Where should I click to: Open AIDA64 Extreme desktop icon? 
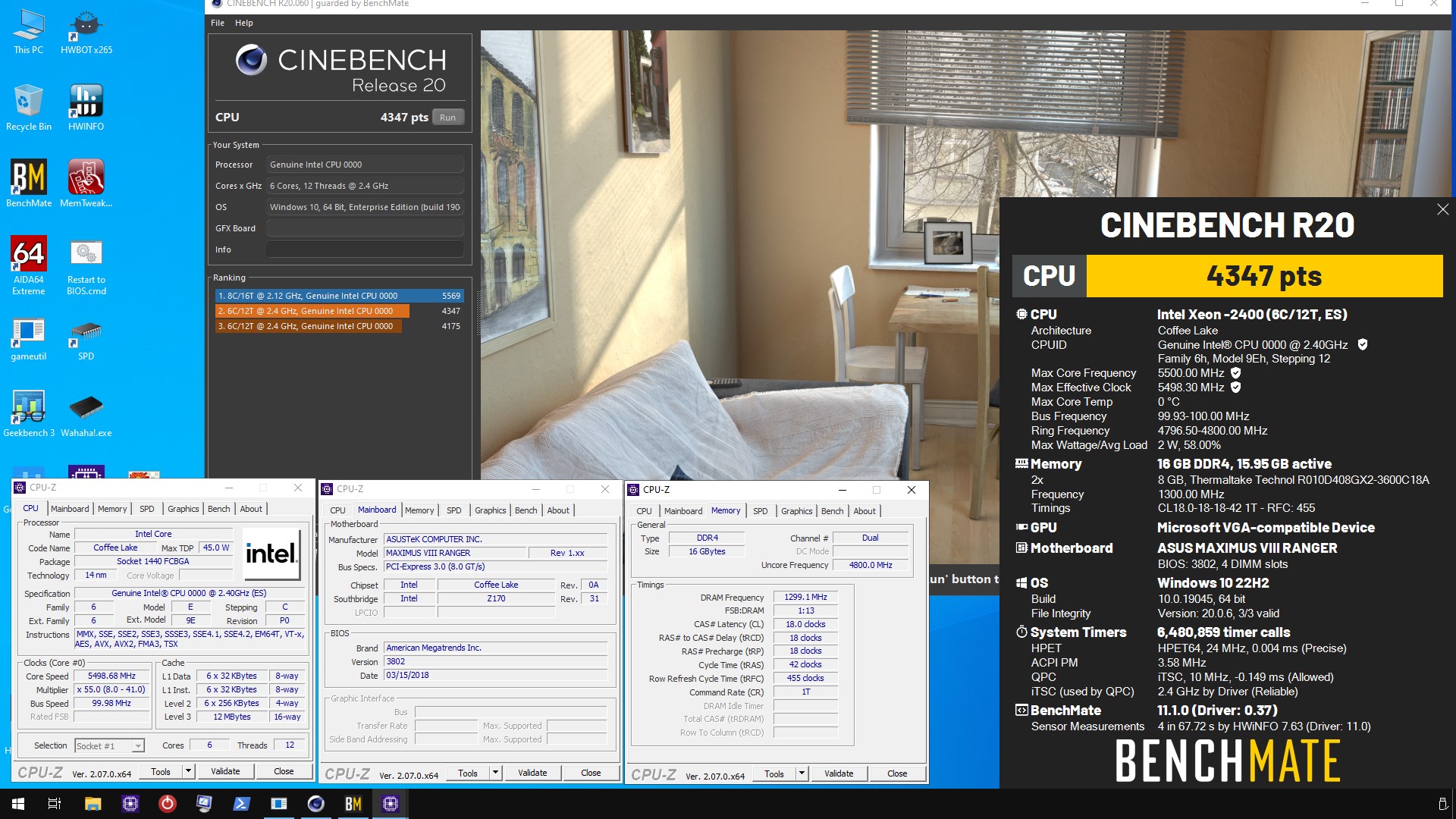click(29, 265)
